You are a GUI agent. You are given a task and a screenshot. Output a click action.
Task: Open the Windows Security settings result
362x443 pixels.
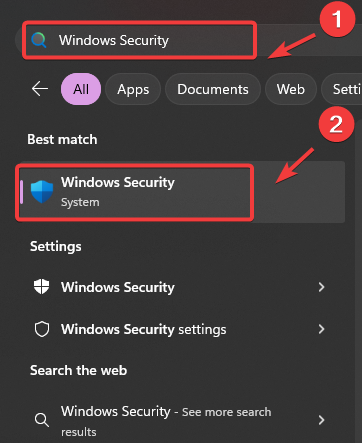click(181, 329)
